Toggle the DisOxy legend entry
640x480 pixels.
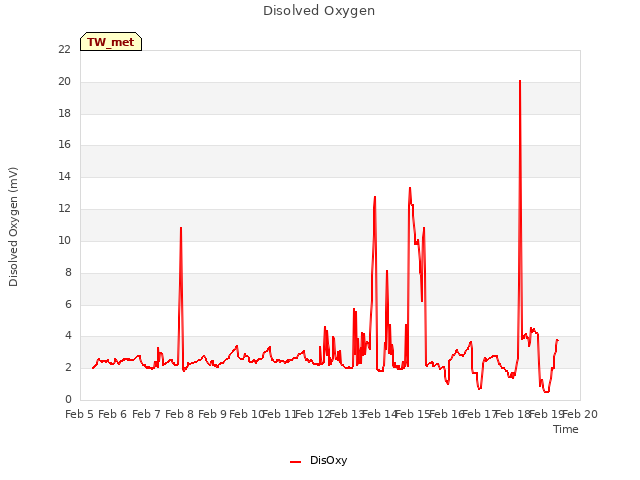[318, 460]
